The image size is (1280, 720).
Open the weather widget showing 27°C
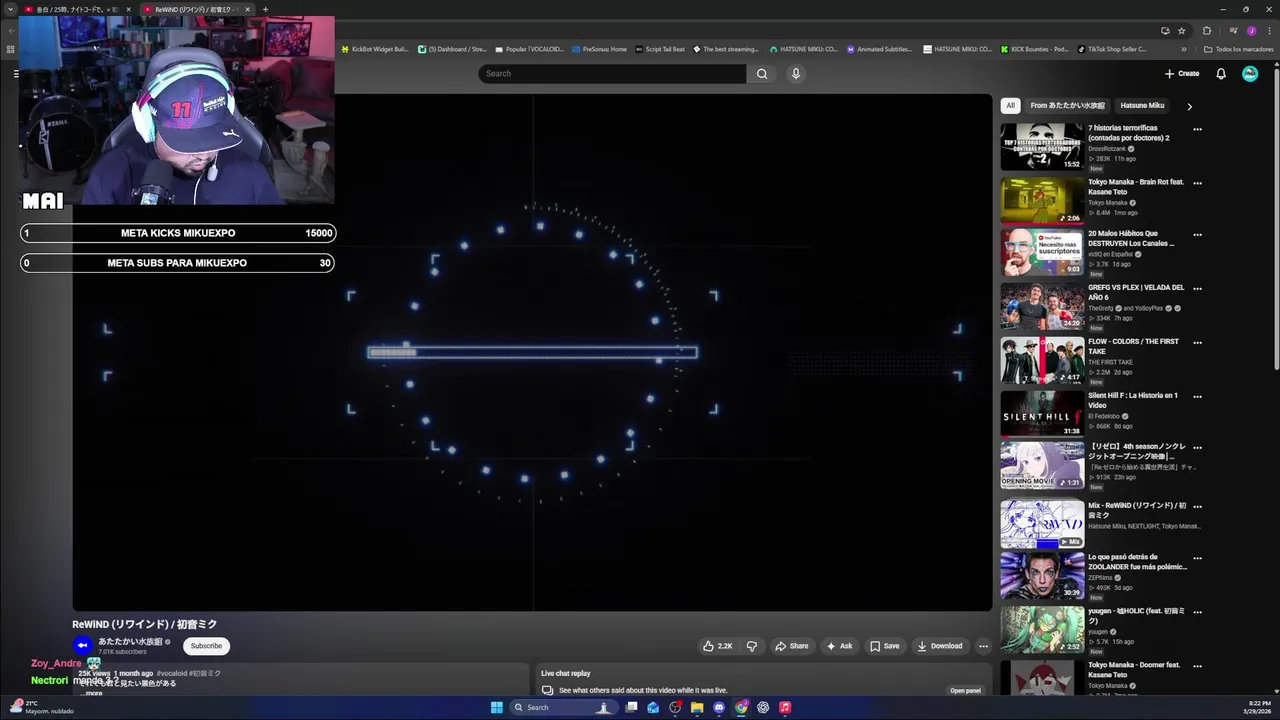(42, 707)
